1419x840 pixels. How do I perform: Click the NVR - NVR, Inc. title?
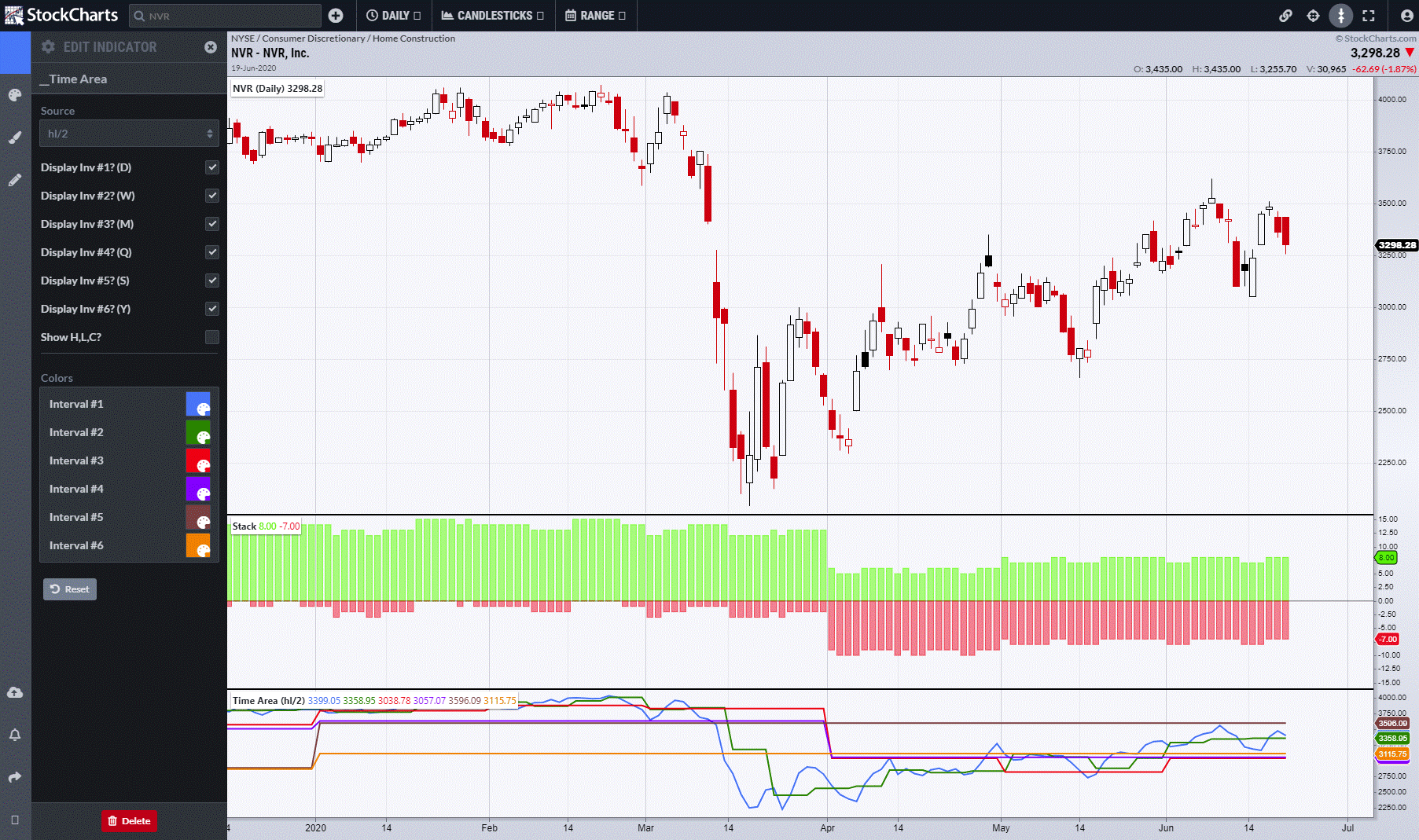point(270,53)
